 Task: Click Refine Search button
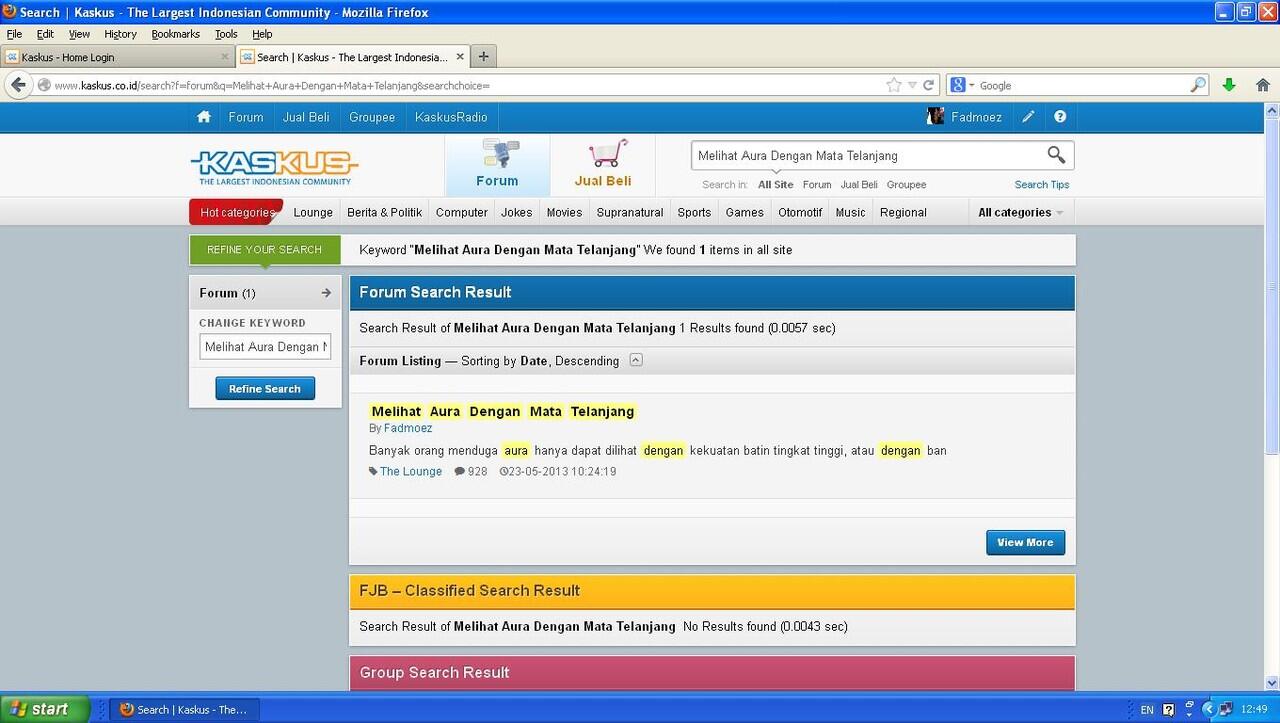(x=265, y=389)
